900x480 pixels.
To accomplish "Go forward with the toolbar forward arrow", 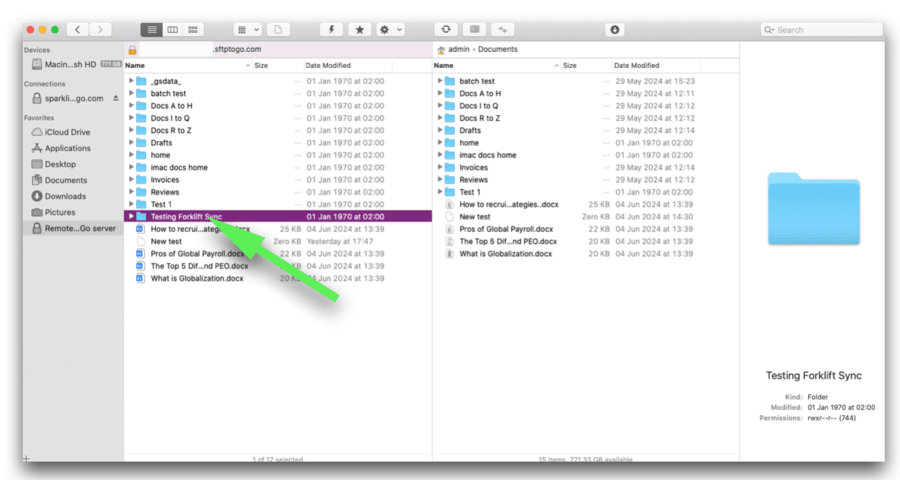I will pyautogui.click(x=100, y=29).
